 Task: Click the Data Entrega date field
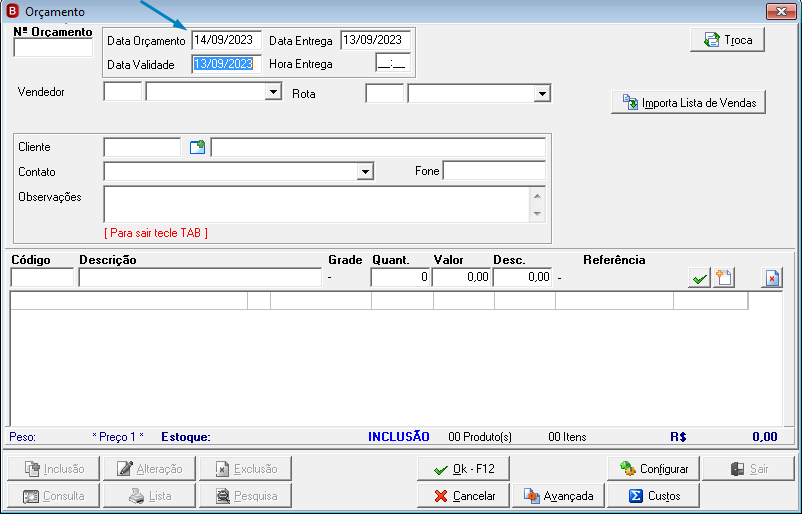point(375,40)
